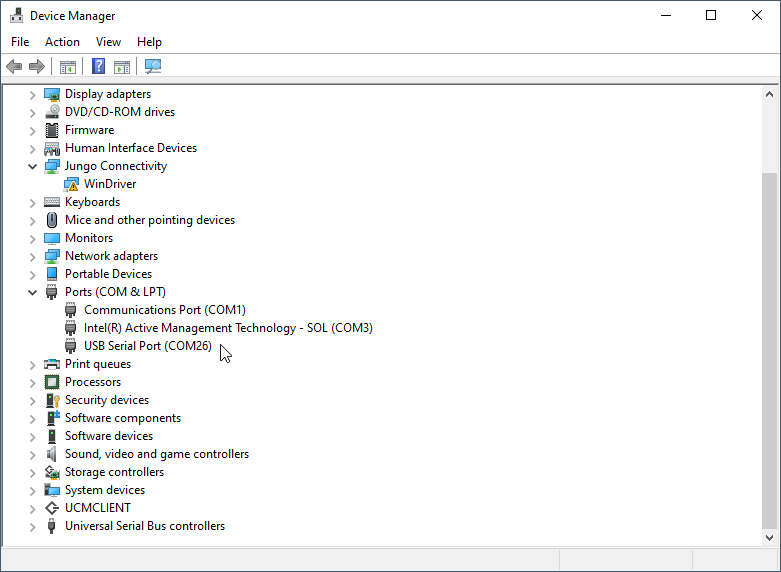Click the Processors chip icon

point(52,382)
